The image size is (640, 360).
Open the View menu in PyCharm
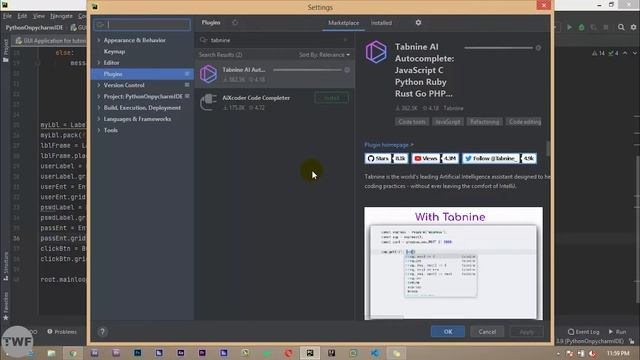pyautogui.click(x=38, y=16)
